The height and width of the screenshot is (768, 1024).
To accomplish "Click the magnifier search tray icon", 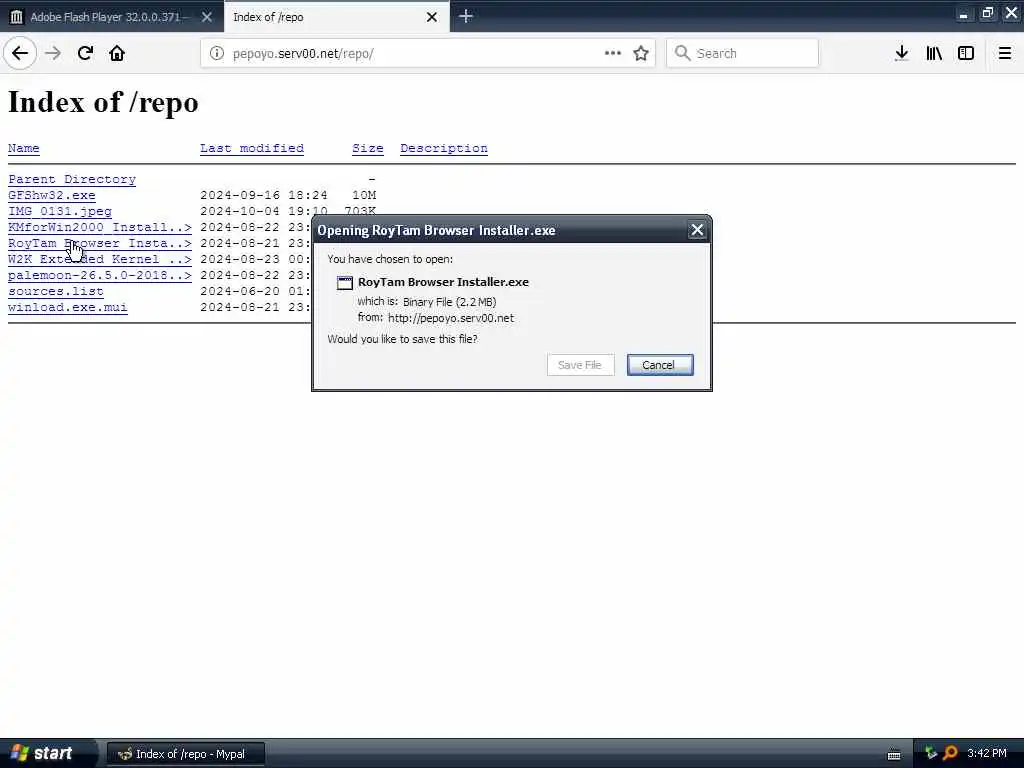I will coord(950,754).
